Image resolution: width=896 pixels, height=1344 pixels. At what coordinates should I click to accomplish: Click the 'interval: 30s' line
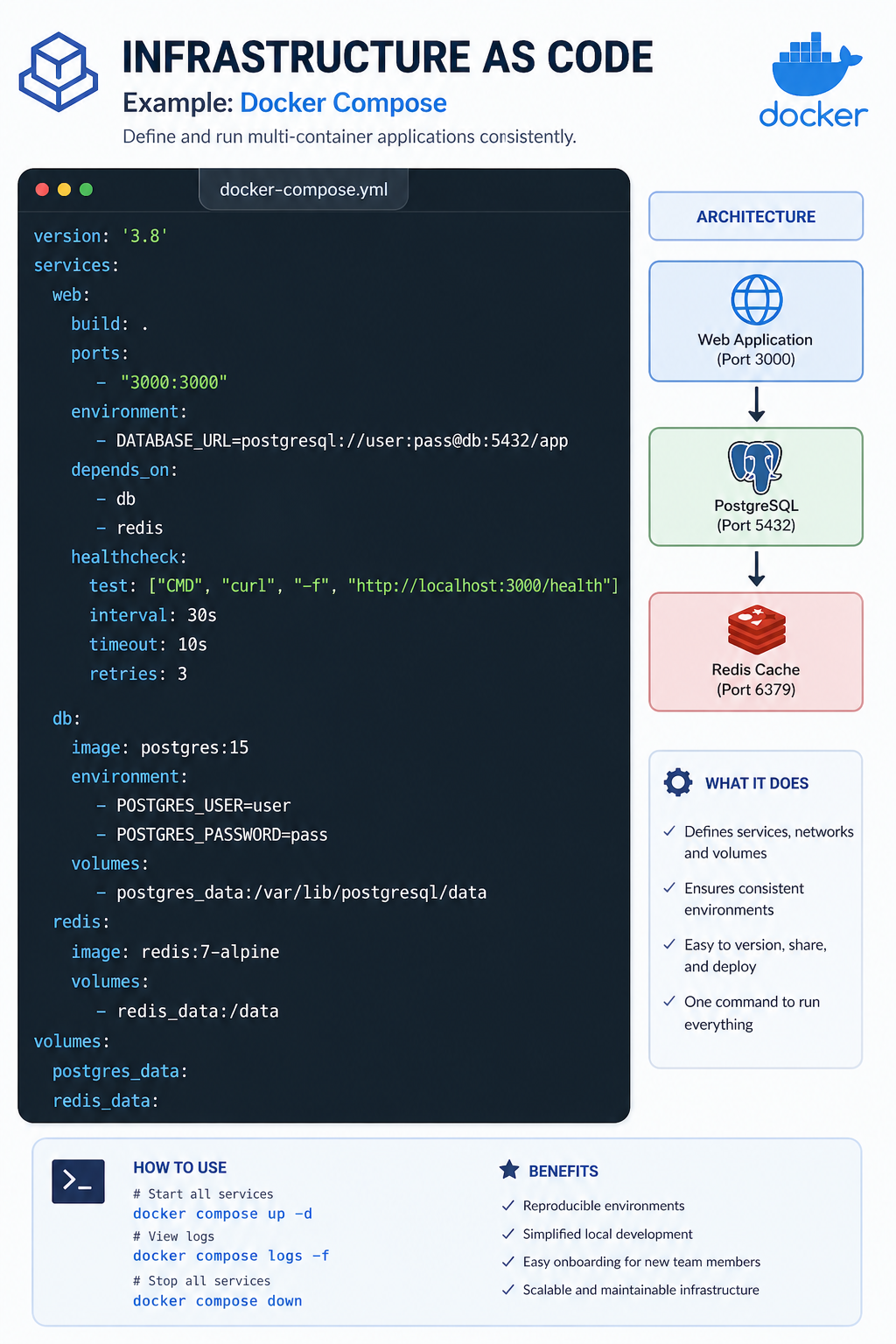click(x=153, y=615)
